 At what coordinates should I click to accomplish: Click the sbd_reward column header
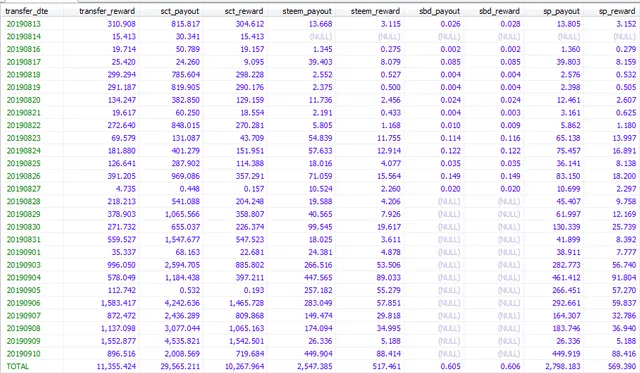pyautogui.click(x=500, y=11)
